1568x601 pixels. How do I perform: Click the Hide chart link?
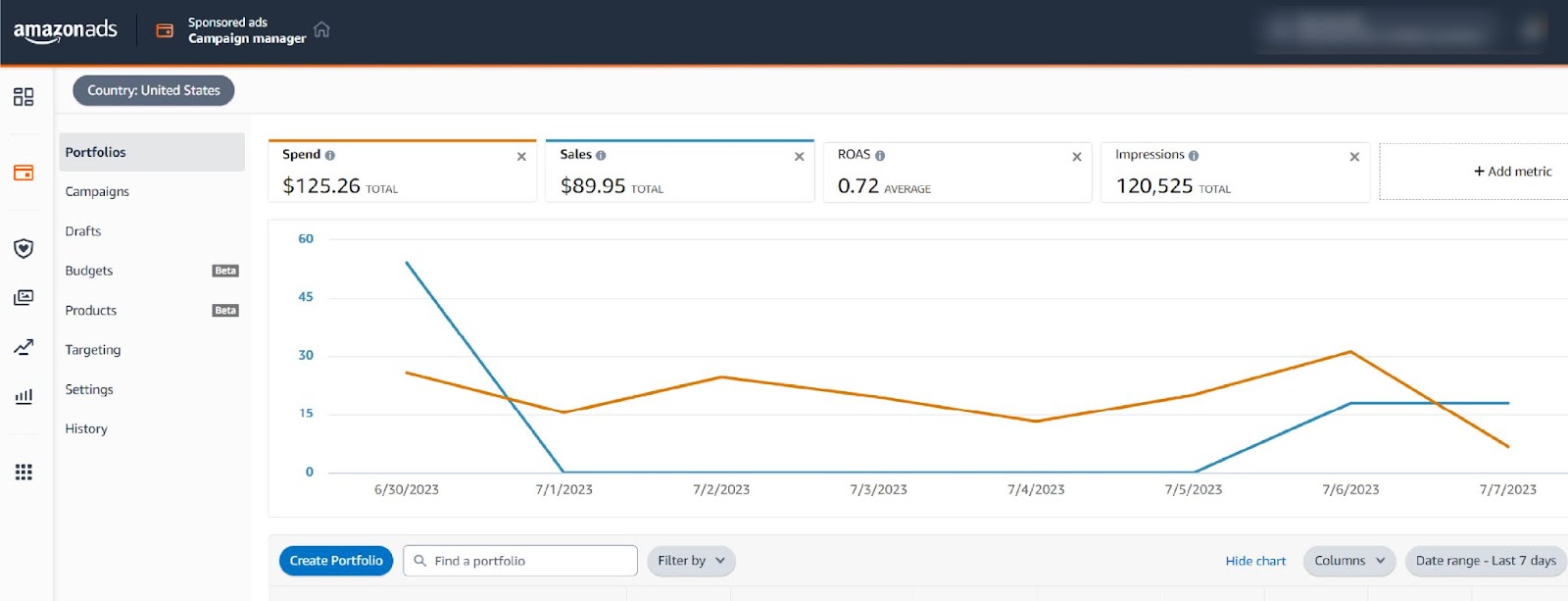(x=1255, y=561)
